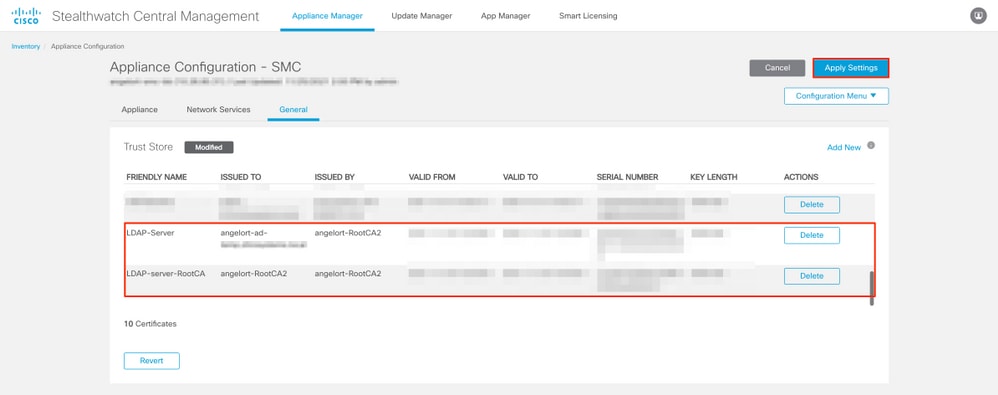
Task: Click the info icon beside Add New
Action: click(871, 145)
